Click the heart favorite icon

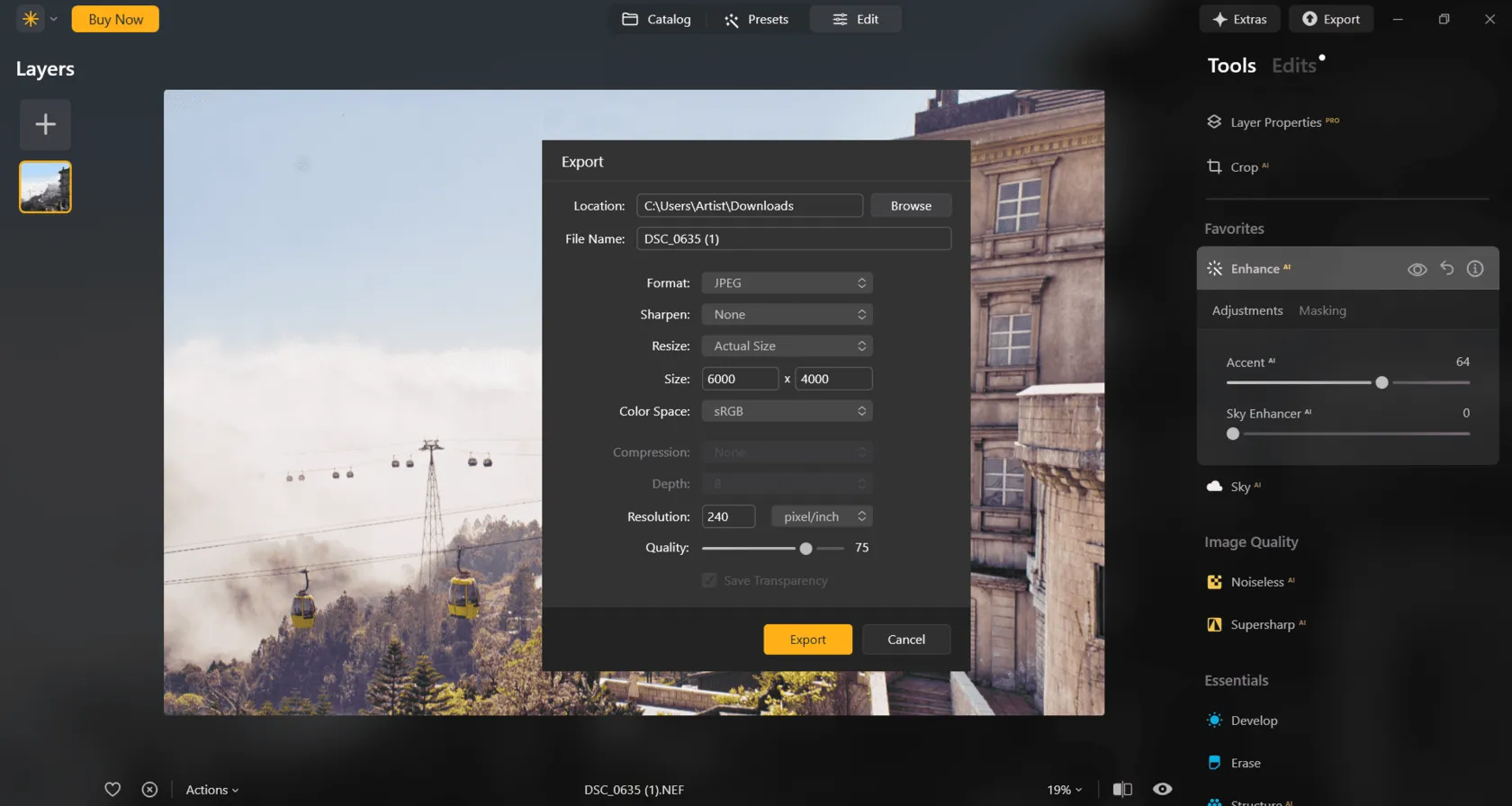112,789
